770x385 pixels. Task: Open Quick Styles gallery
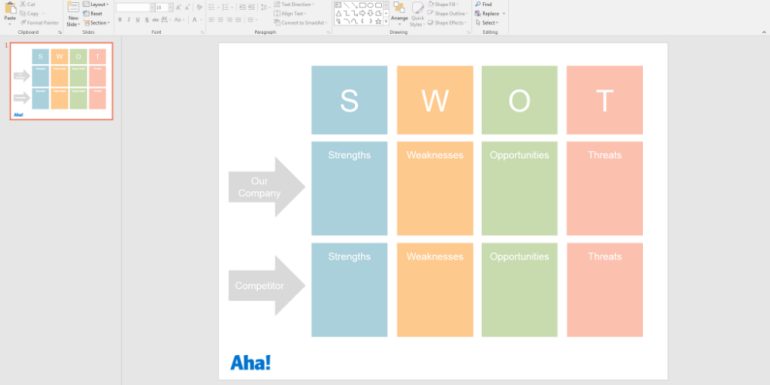point(417,14)
